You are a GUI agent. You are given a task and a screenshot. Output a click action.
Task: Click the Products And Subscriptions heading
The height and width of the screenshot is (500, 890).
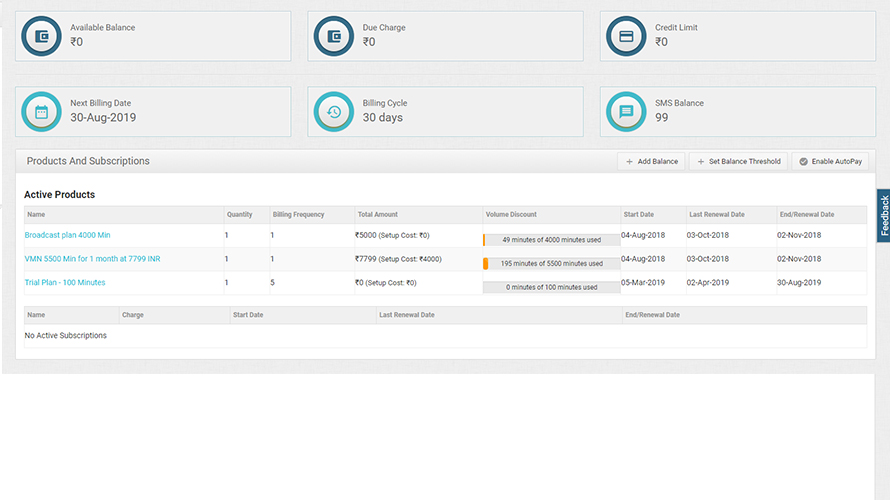(x=88, y=161)
